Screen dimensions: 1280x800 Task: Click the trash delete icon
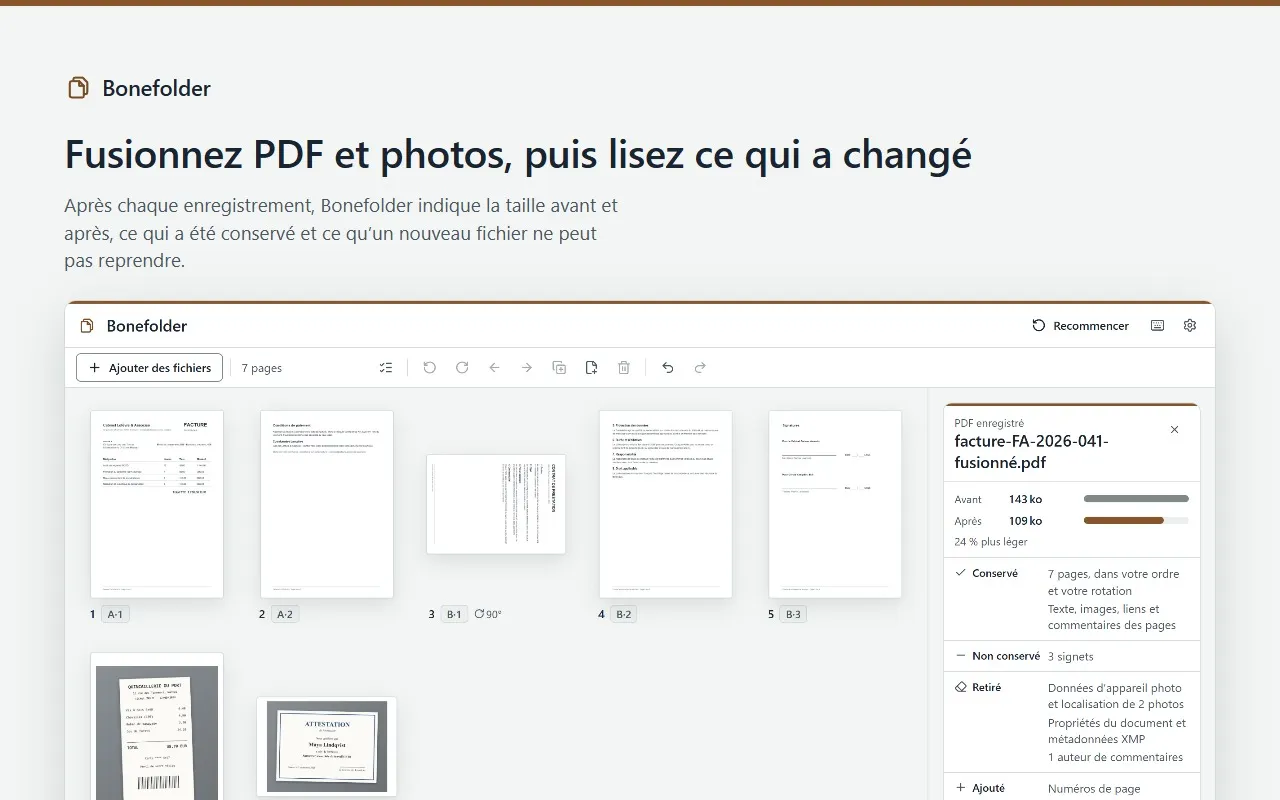click(624, 368)
